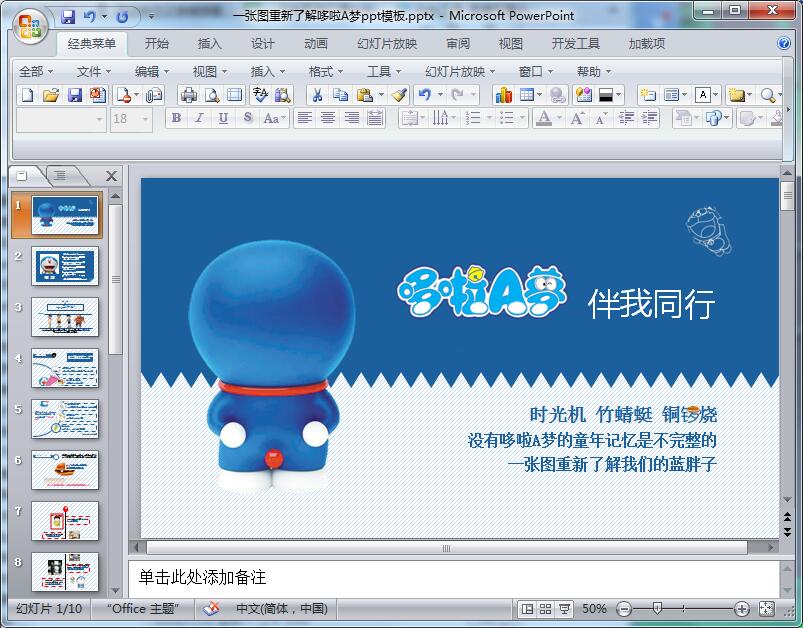The width and height of the screenshot is (803, 628).
Task: Expand the Paste options arrow
Action: (x=381, y=95)
